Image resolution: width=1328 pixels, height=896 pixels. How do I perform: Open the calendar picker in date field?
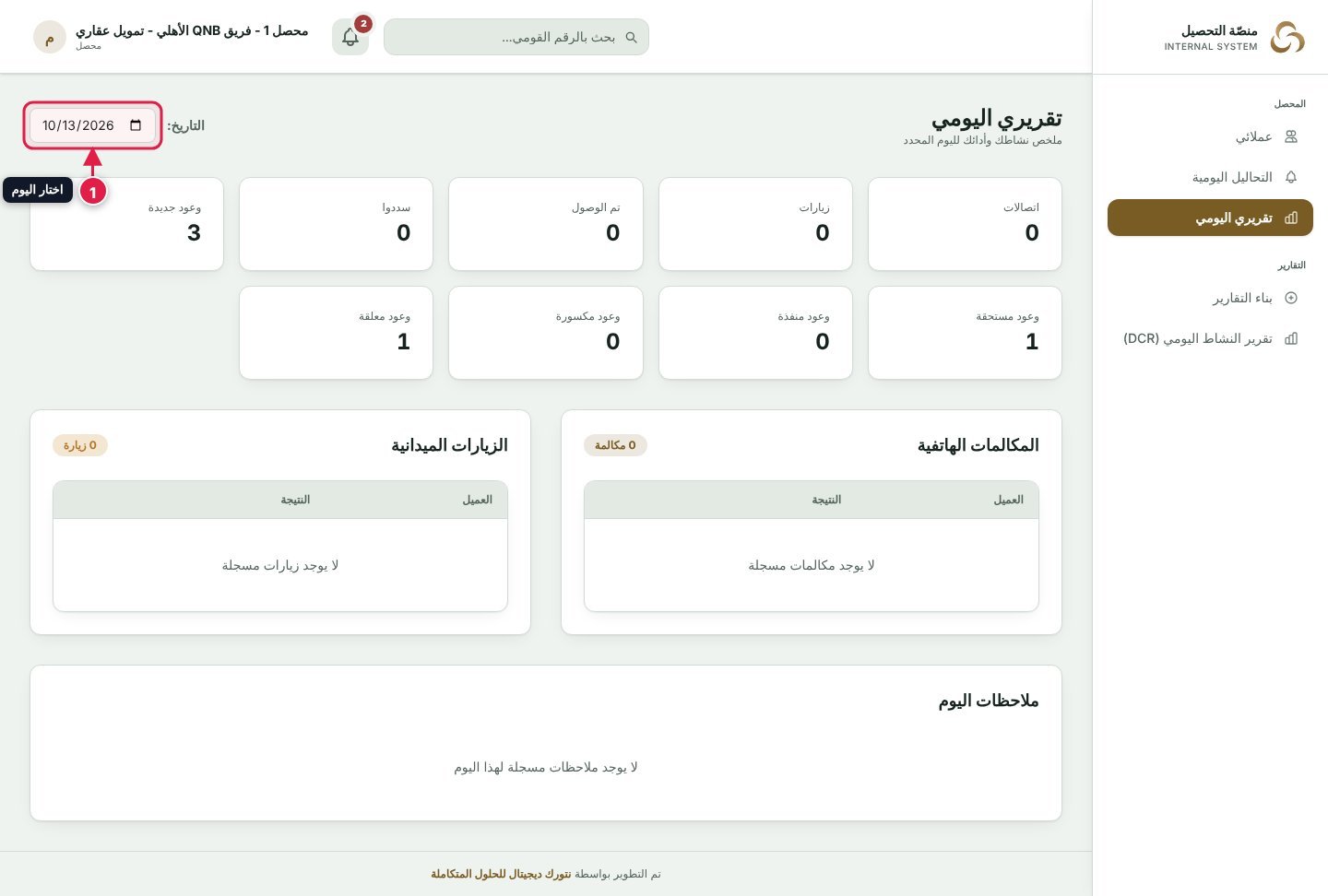tap(136, 125)
